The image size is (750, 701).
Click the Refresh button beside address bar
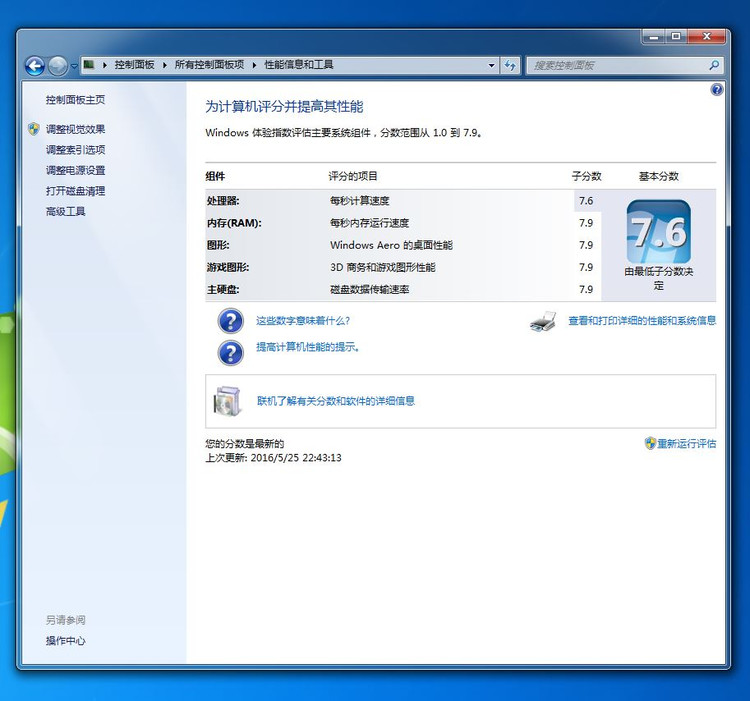pos(510,66)
